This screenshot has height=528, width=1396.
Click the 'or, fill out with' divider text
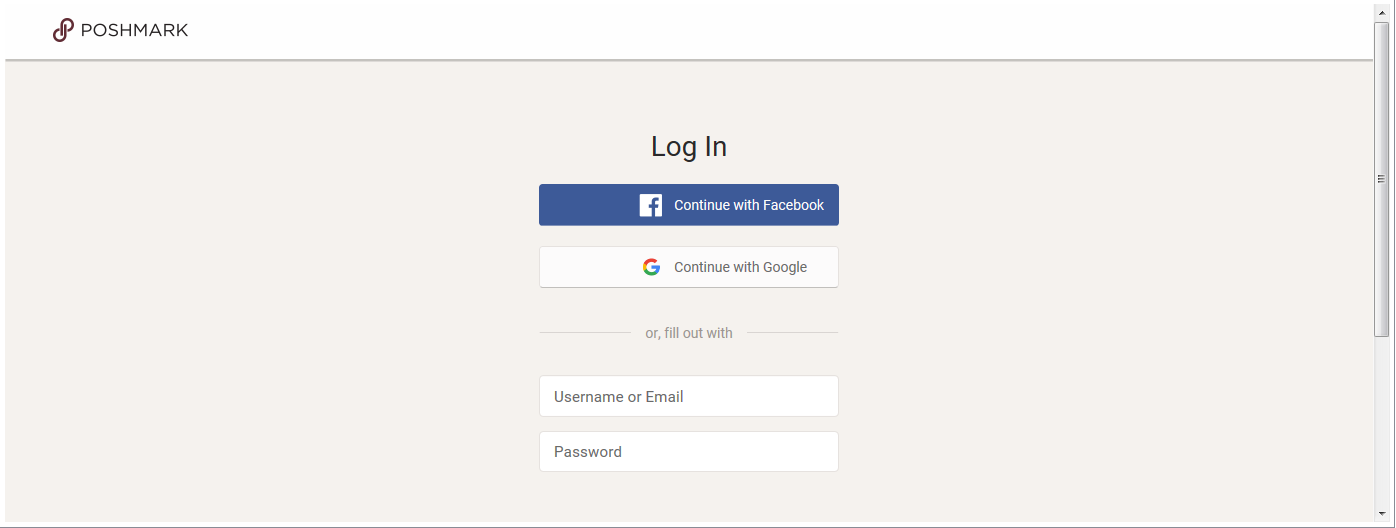pyautogui.click(x=689, y=333)
